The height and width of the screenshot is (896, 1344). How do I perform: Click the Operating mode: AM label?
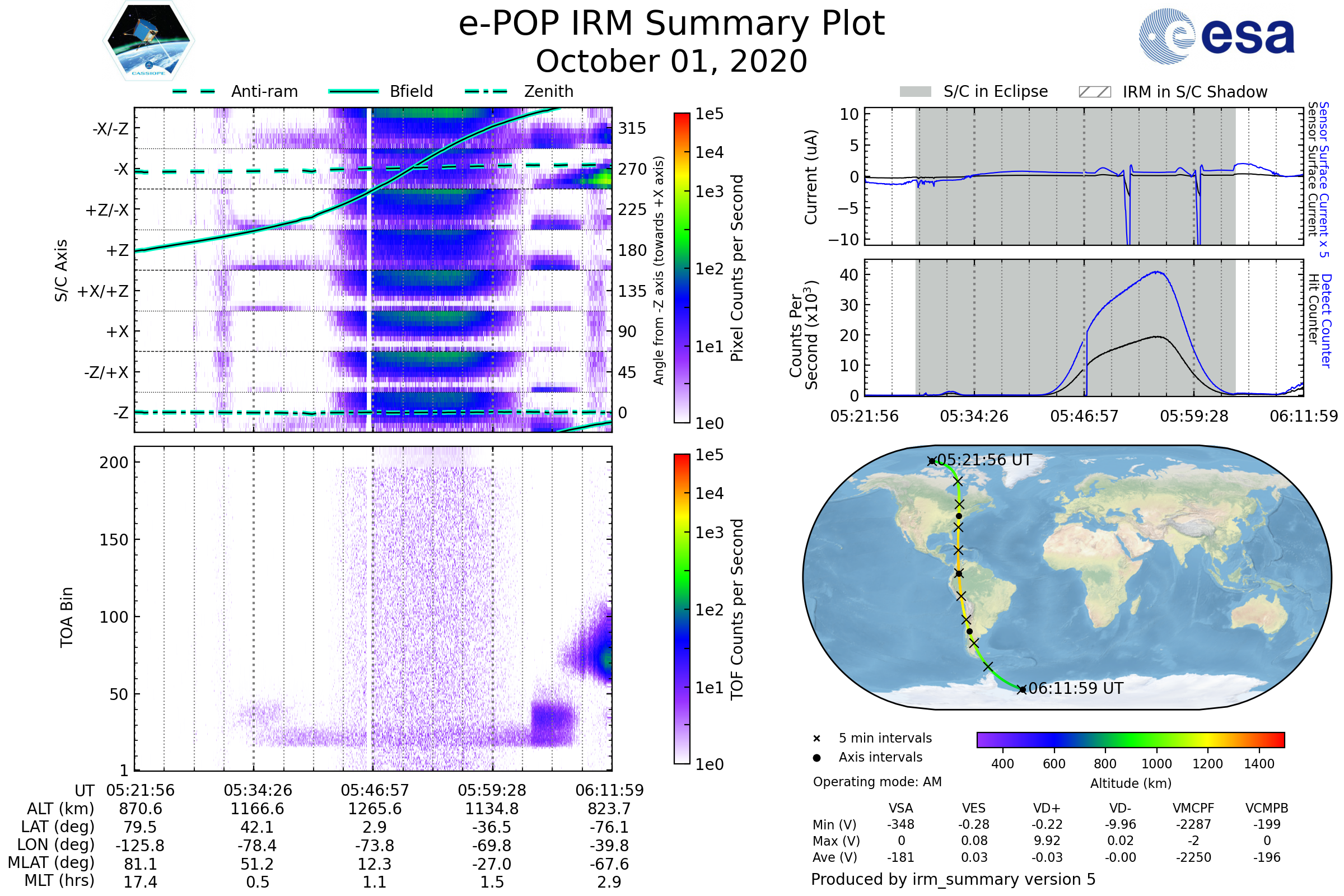877,782
